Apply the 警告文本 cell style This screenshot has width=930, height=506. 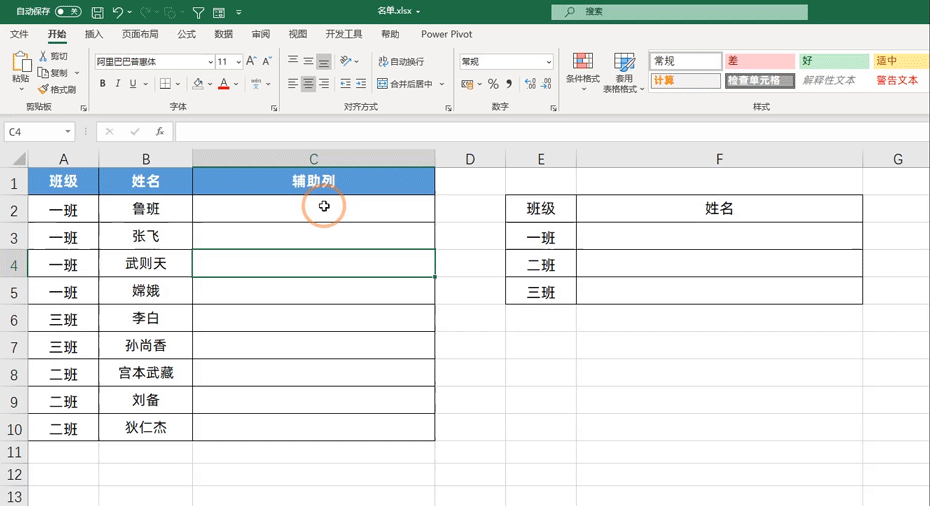[x=899, y=80]
